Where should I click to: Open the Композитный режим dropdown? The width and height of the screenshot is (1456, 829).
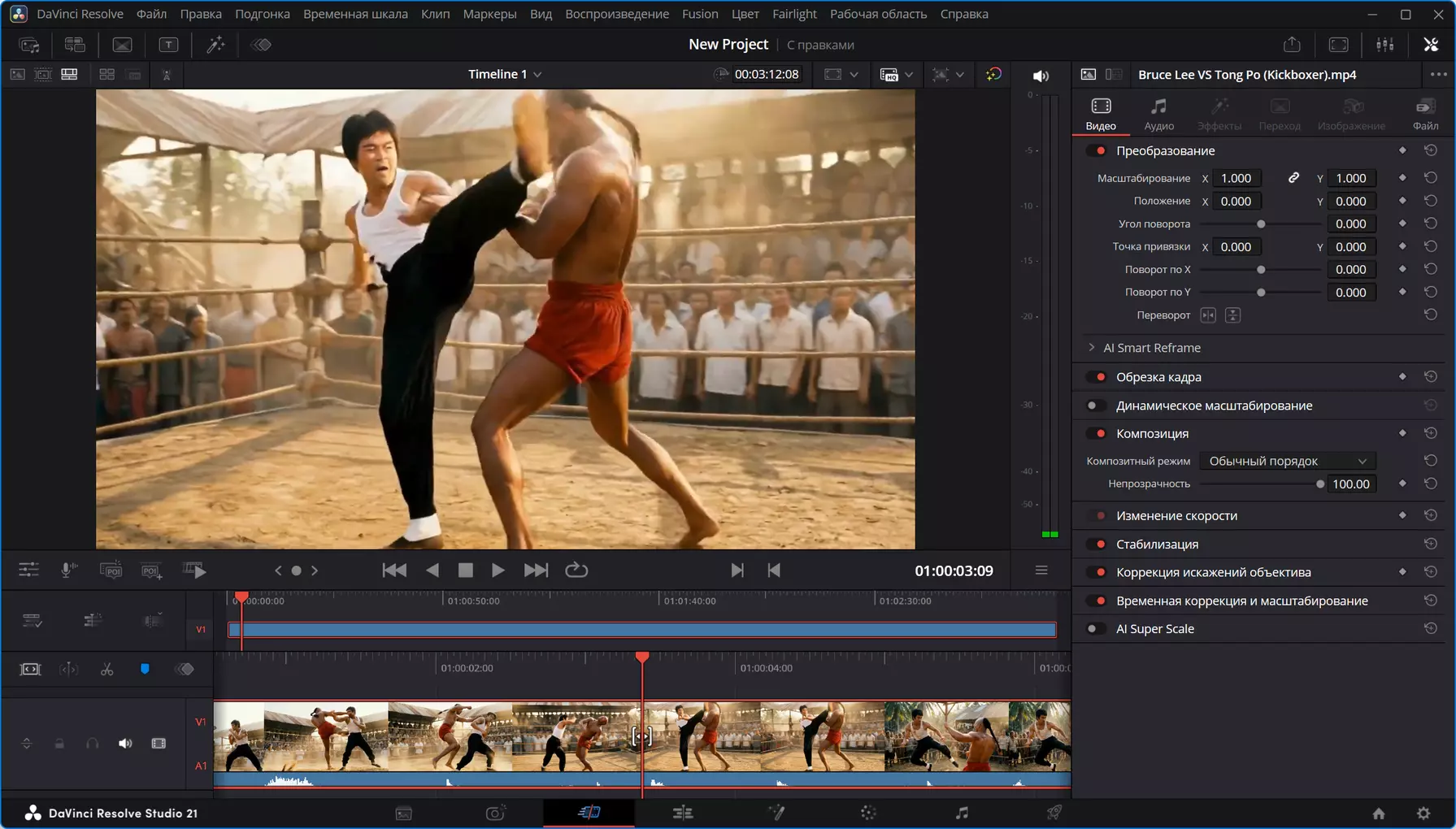pos(1288,461)
